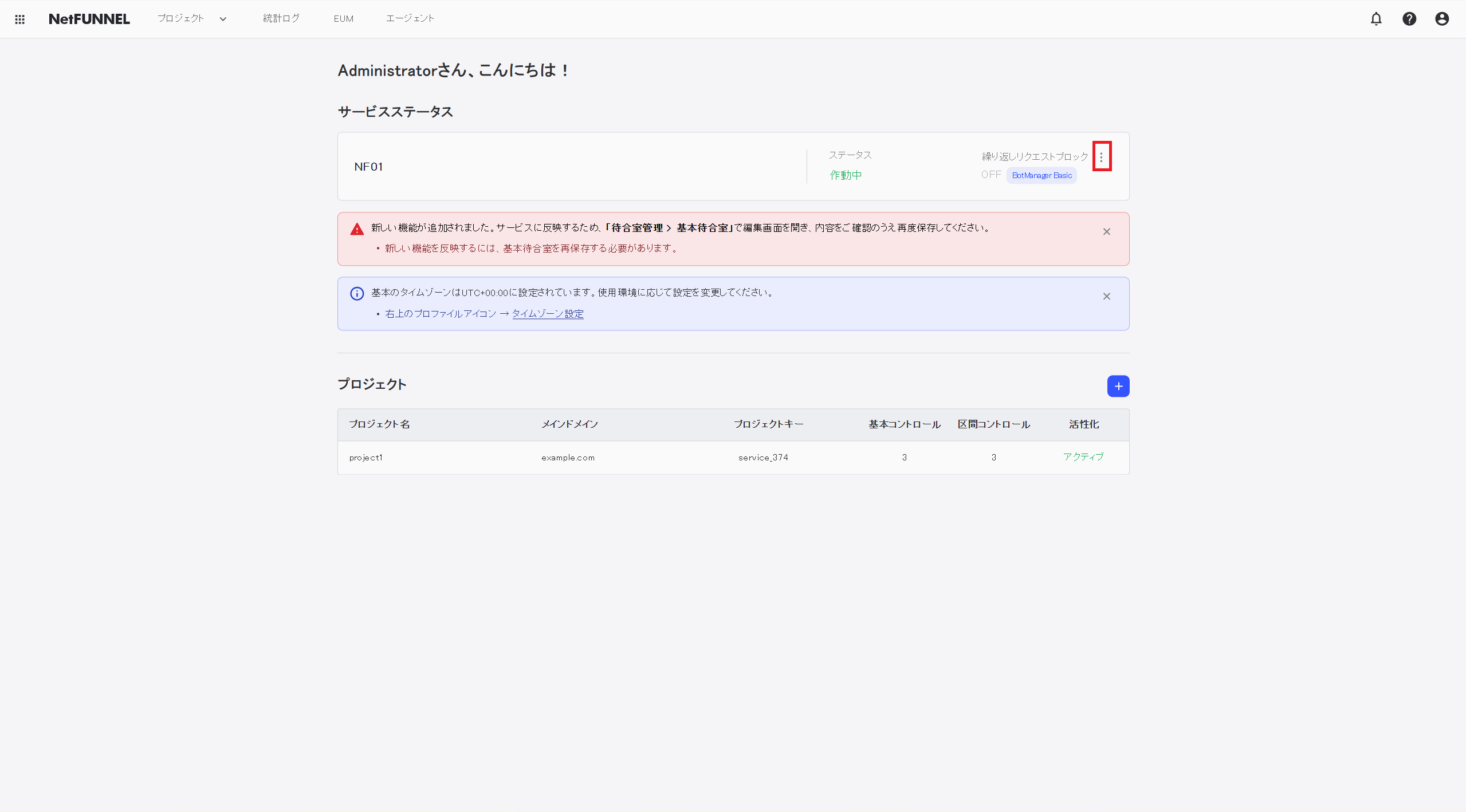
Task: Toggle project1's アクティブ activation status
Action: [1082, 457]
